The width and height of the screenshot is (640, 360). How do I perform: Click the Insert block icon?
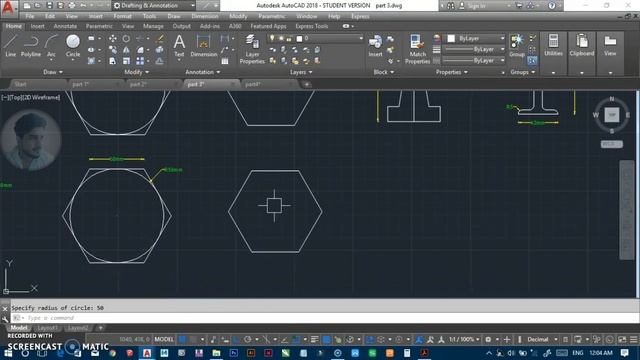click(375, 45)
